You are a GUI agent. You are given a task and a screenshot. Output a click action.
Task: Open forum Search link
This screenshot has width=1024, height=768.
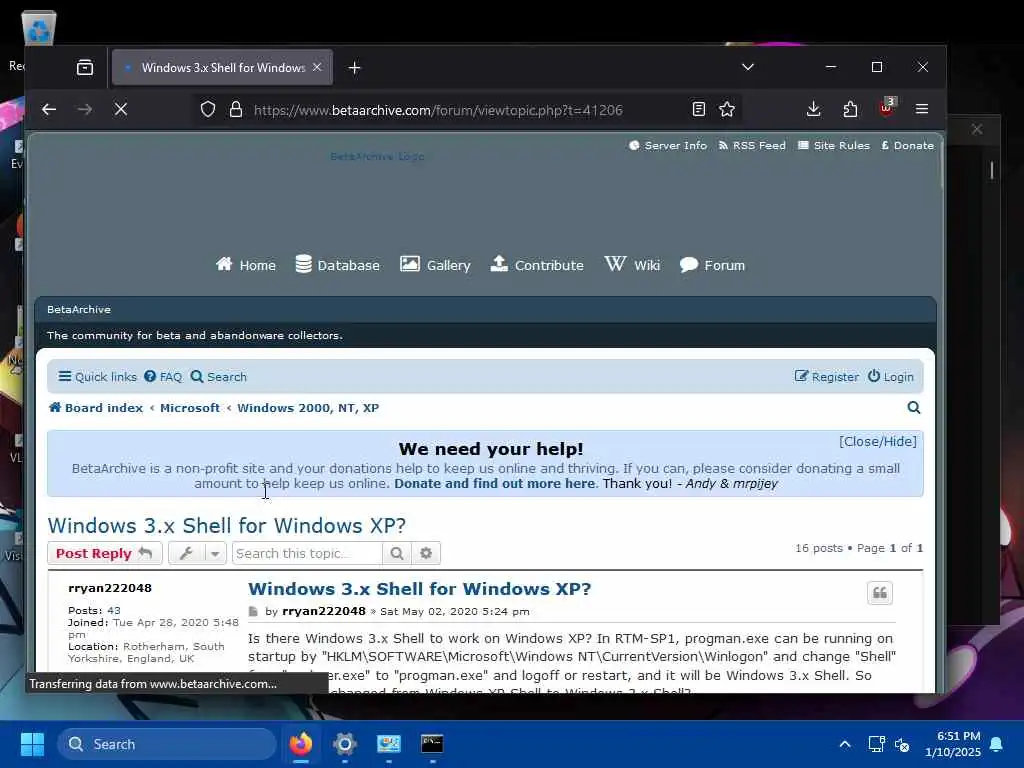coord(219,377)
